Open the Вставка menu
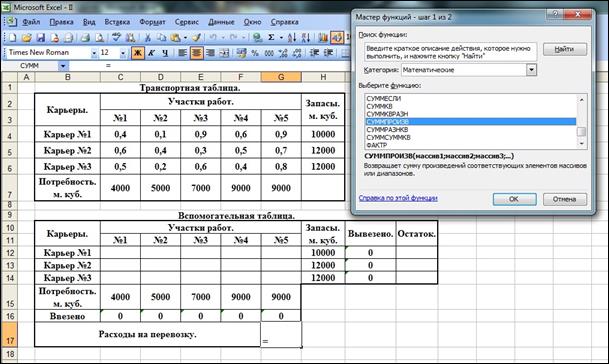 pyautogui.click(x=117, y=22)
